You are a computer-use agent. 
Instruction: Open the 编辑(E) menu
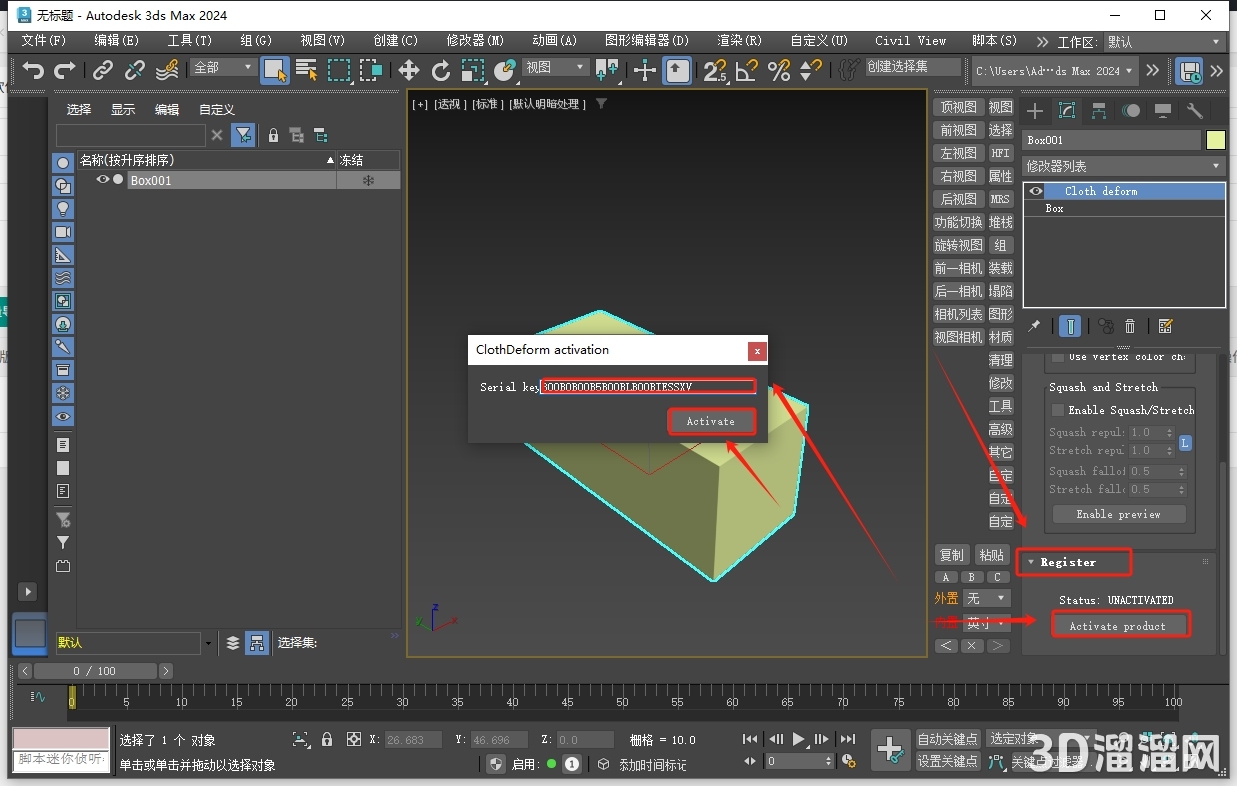(x=116, y=41)
